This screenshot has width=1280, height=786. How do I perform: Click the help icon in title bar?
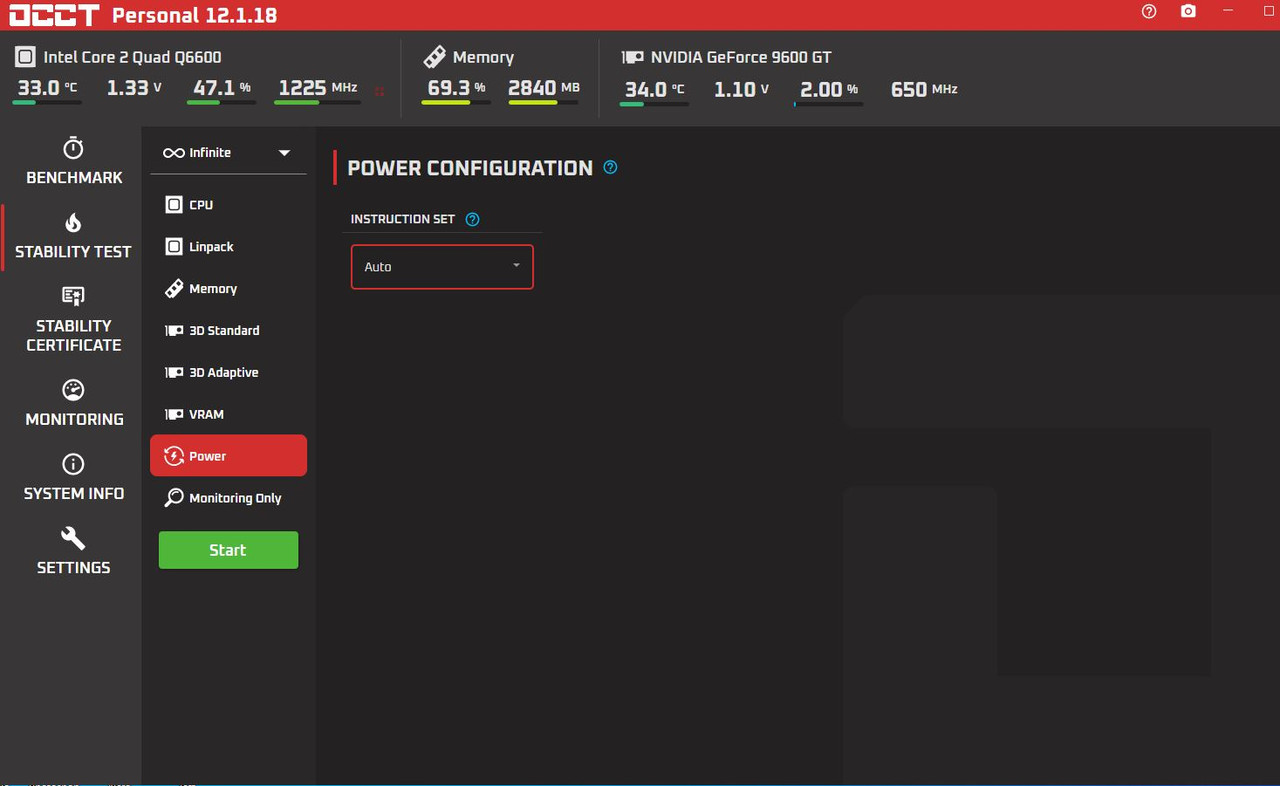(x=1149, y=11)
